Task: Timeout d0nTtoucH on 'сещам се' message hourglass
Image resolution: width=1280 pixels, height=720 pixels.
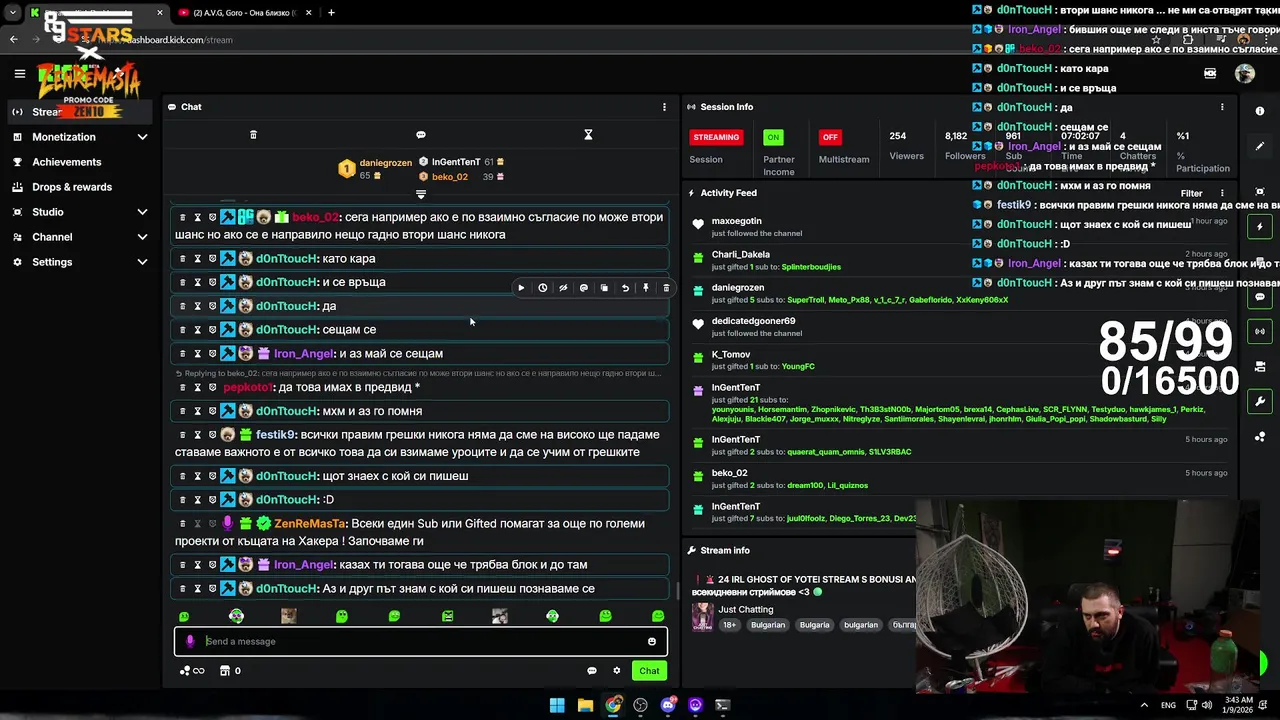Action: (197, 329)
